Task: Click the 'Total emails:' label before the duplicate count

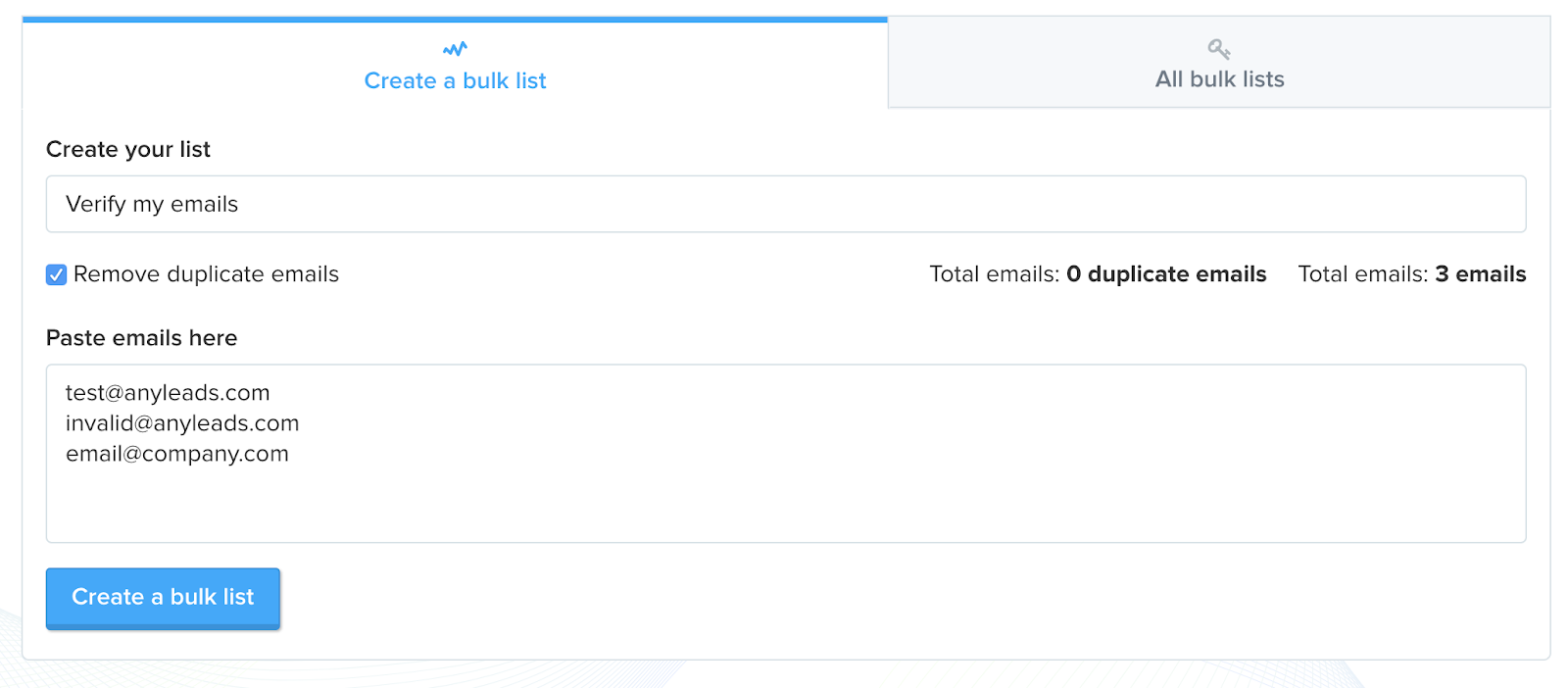Action: click(994, 274)
